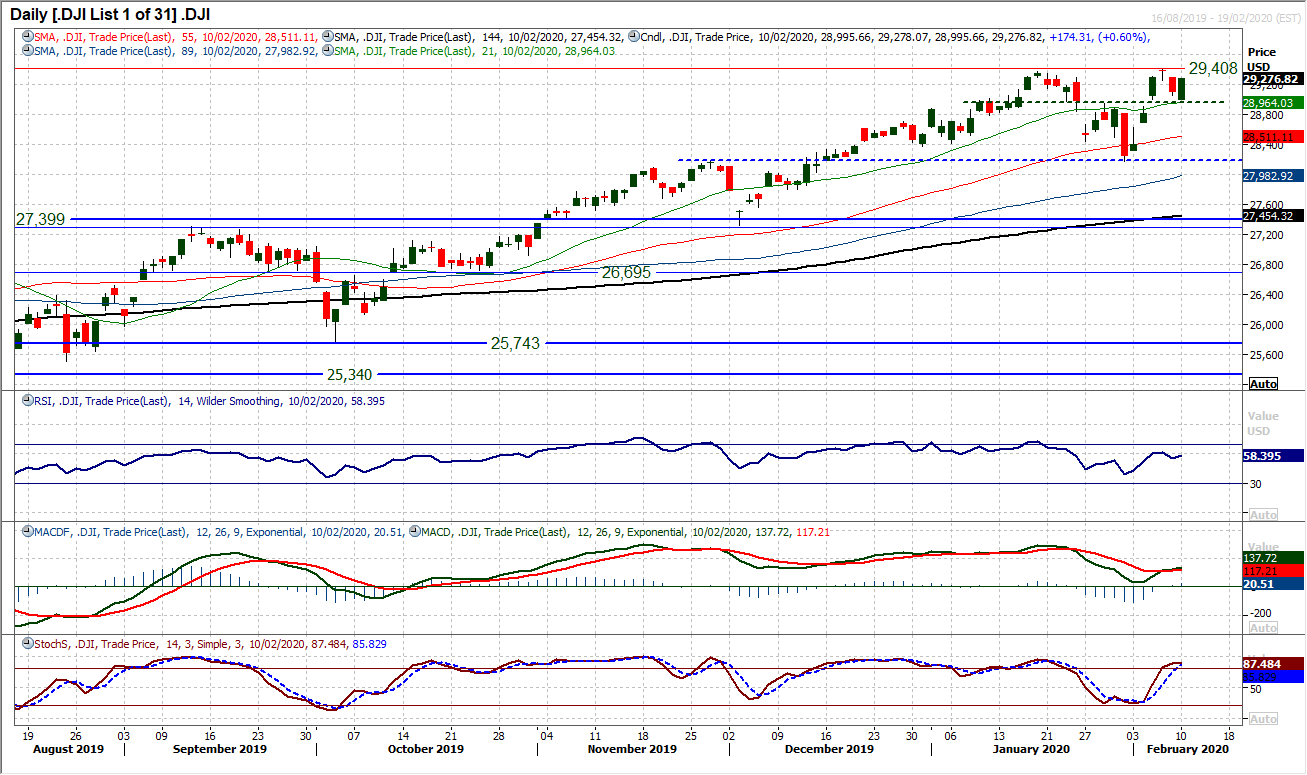Viewport: 1307px width, 775px height.
Task: Click Auto button in the RSI panel
Action: [1263, 514]
